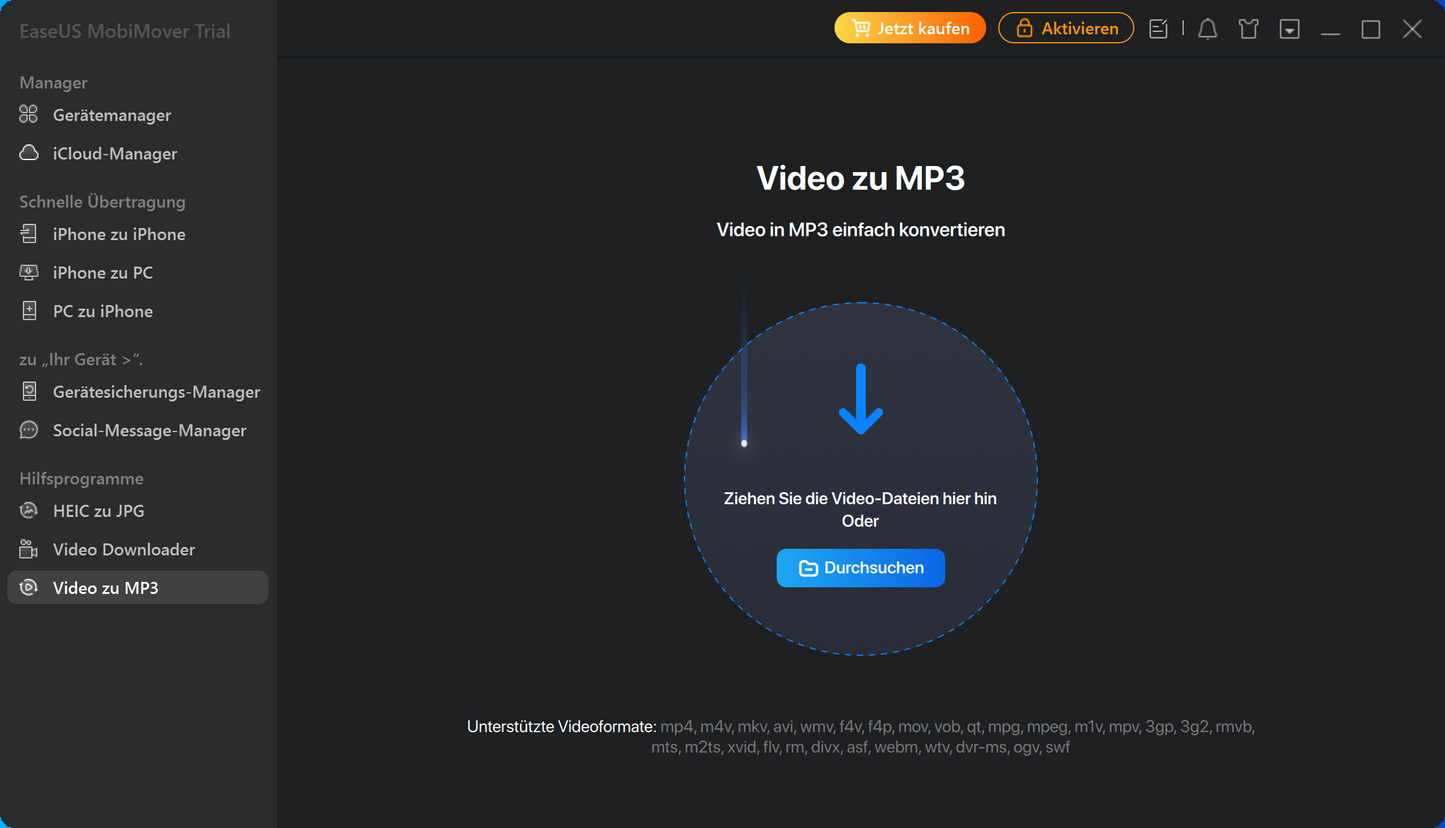Click the Jetzt kaufen button
This screenshot has width=1445, height=828.
[909, 28]
